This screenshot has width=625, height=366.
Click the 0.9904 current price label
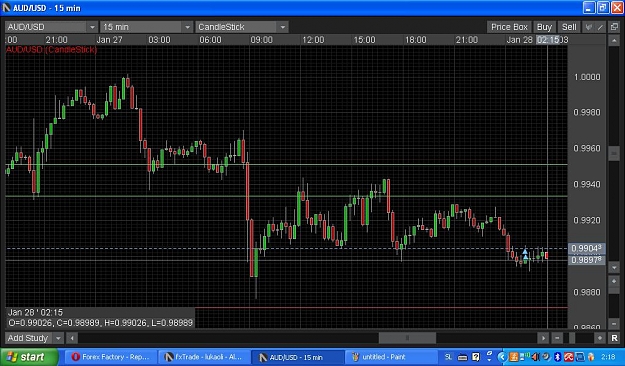click(x=586, y=248)
